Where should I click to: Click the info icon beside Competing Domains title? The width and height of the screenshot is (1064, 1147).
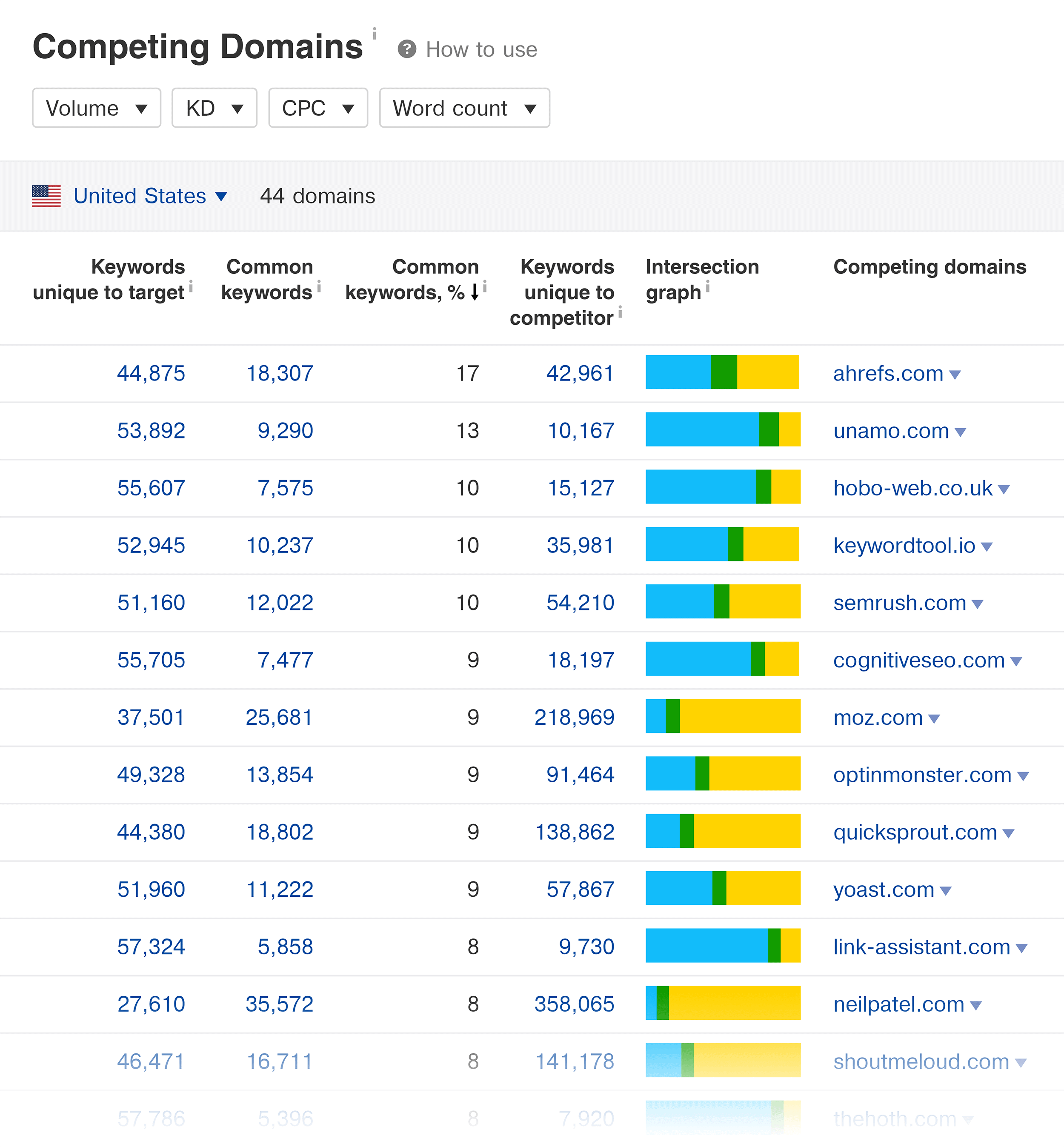(x=375, y=34)
